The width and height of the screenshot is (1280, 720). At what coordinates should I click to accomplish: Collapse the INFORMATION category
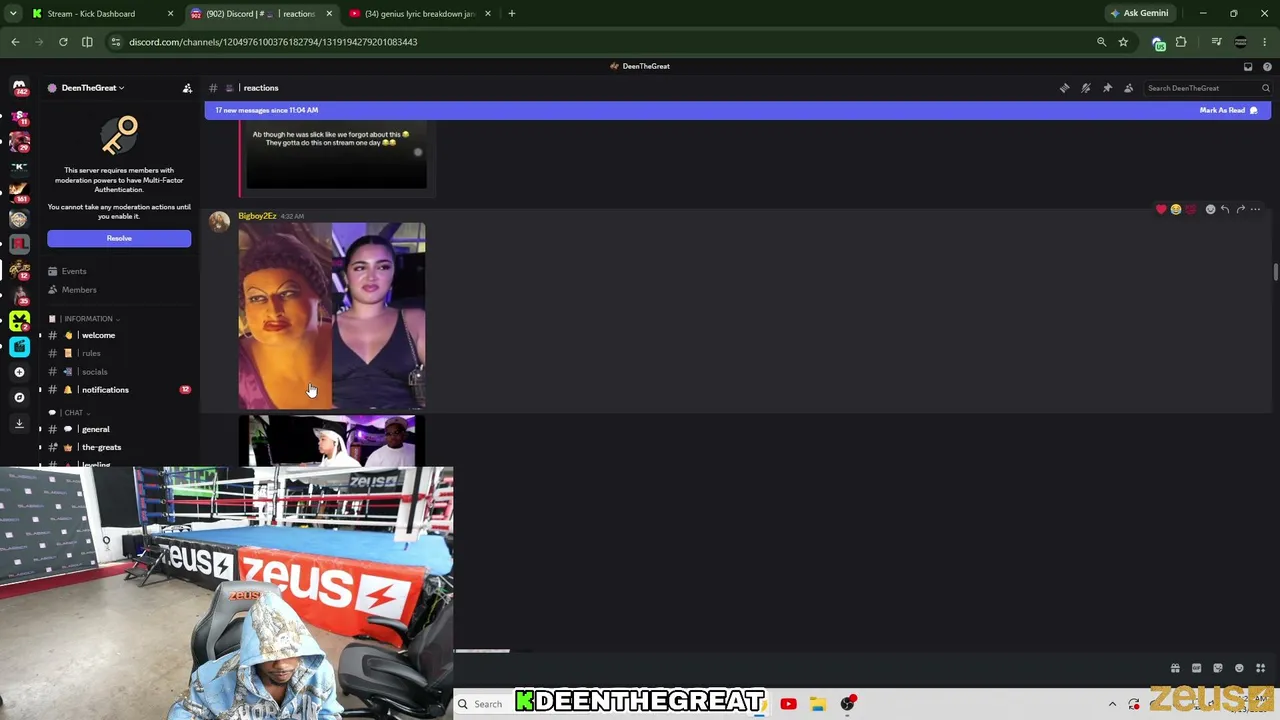90,319
